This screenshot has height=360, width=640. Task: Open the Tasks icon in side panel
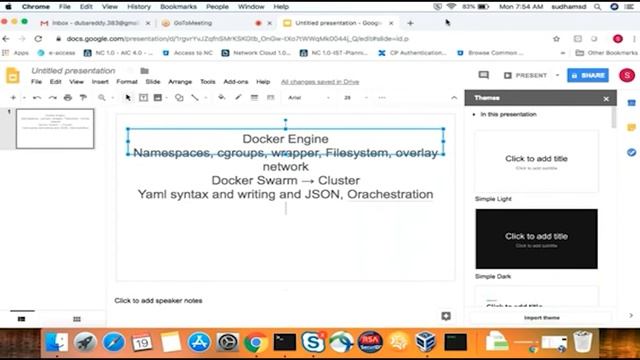coord(631,152)
